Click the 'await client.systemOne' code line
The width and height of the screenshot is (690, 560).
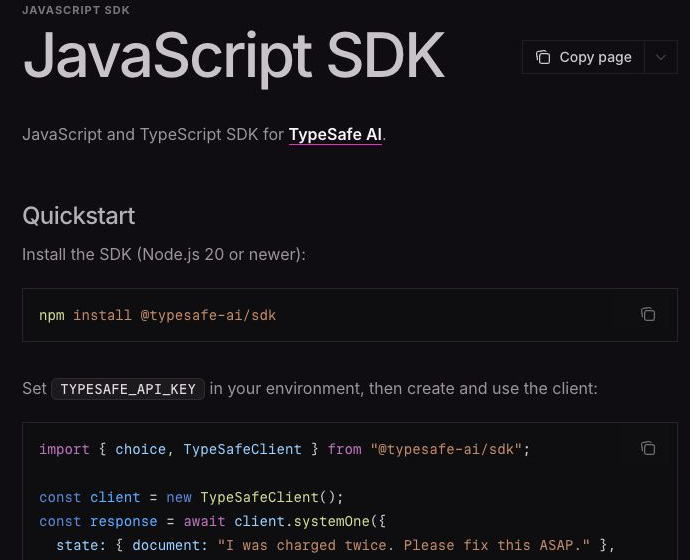pyautogui.click(x=212, y=521)
